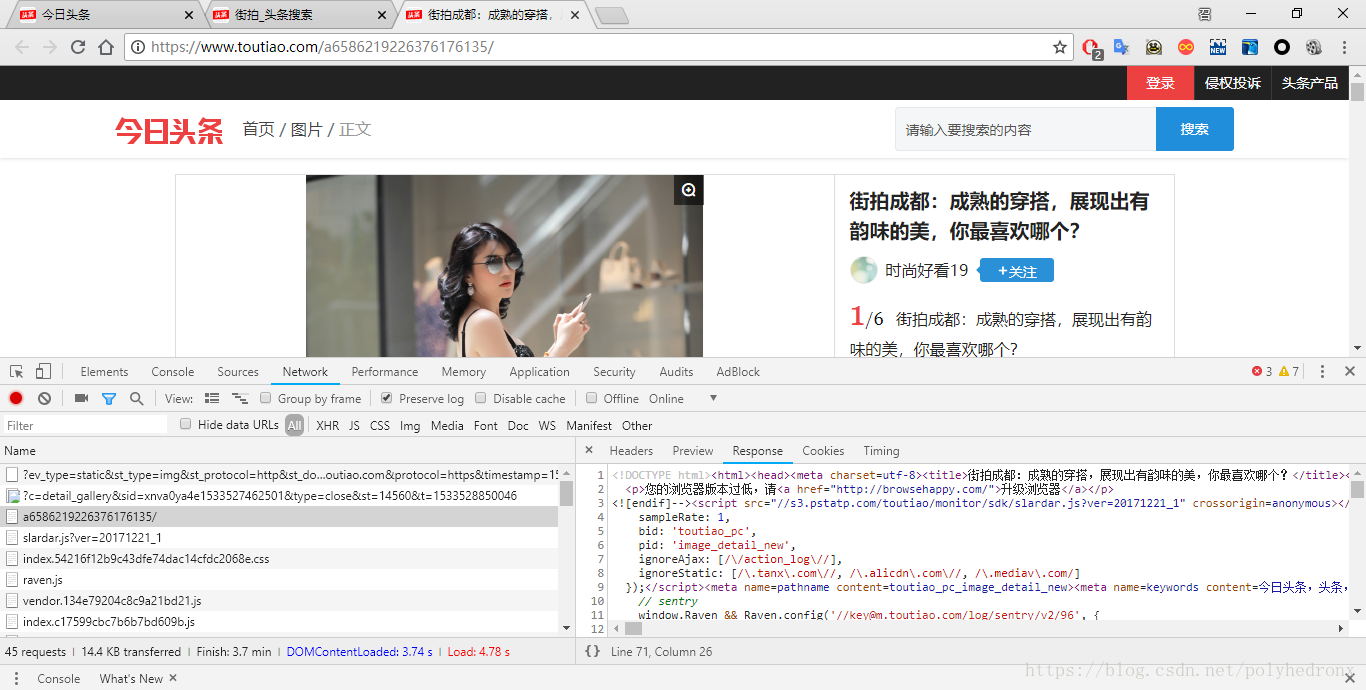Open 侵权投诉 link in top bar
This screenshot has height=690, width=1366.
coord(1233,83)
